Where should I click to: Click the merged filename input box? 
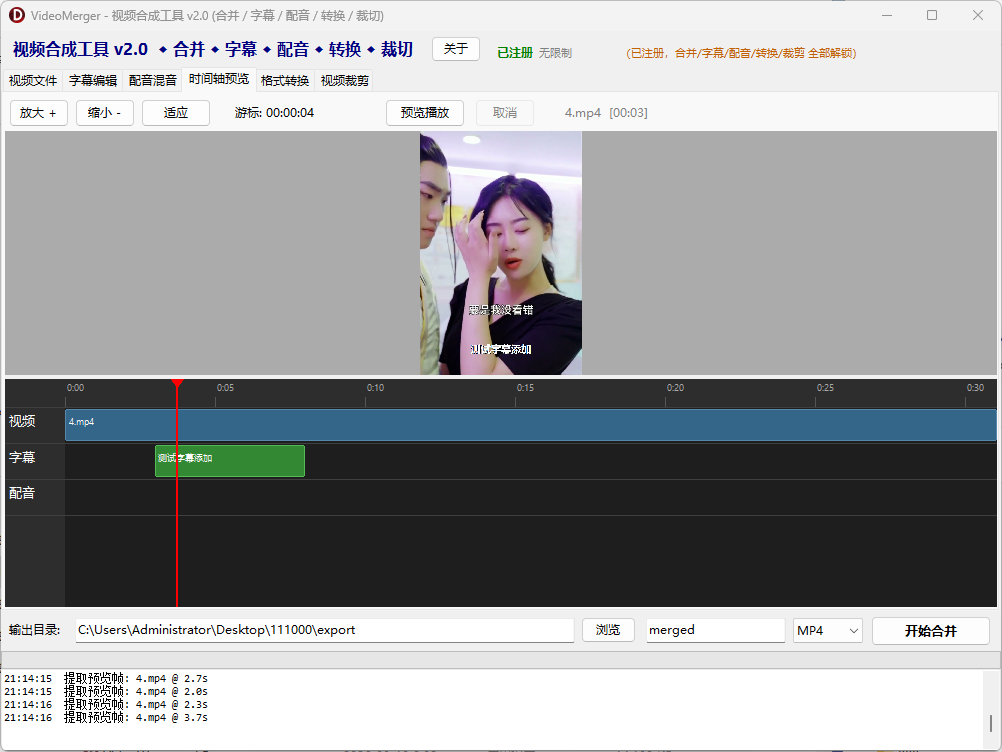pos(715,630)
